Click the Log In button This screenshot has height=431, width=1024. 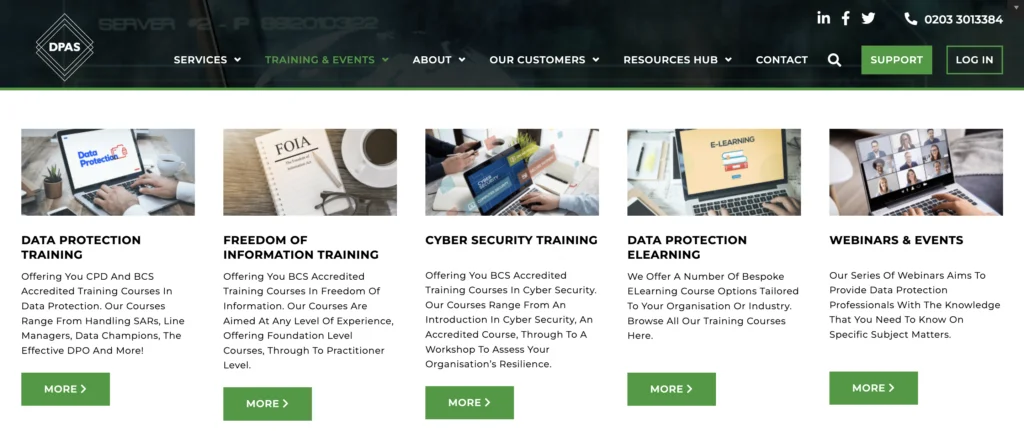coord(974,60)
